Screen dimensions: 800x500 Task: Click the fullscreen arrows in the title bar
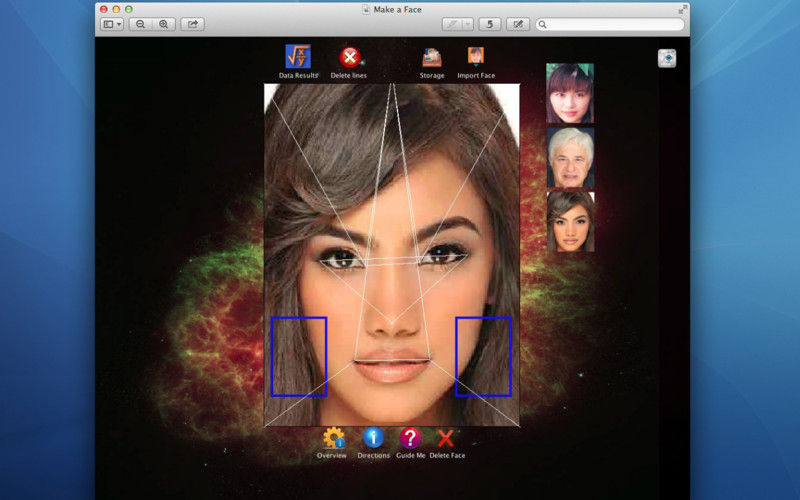coord(682,9)
